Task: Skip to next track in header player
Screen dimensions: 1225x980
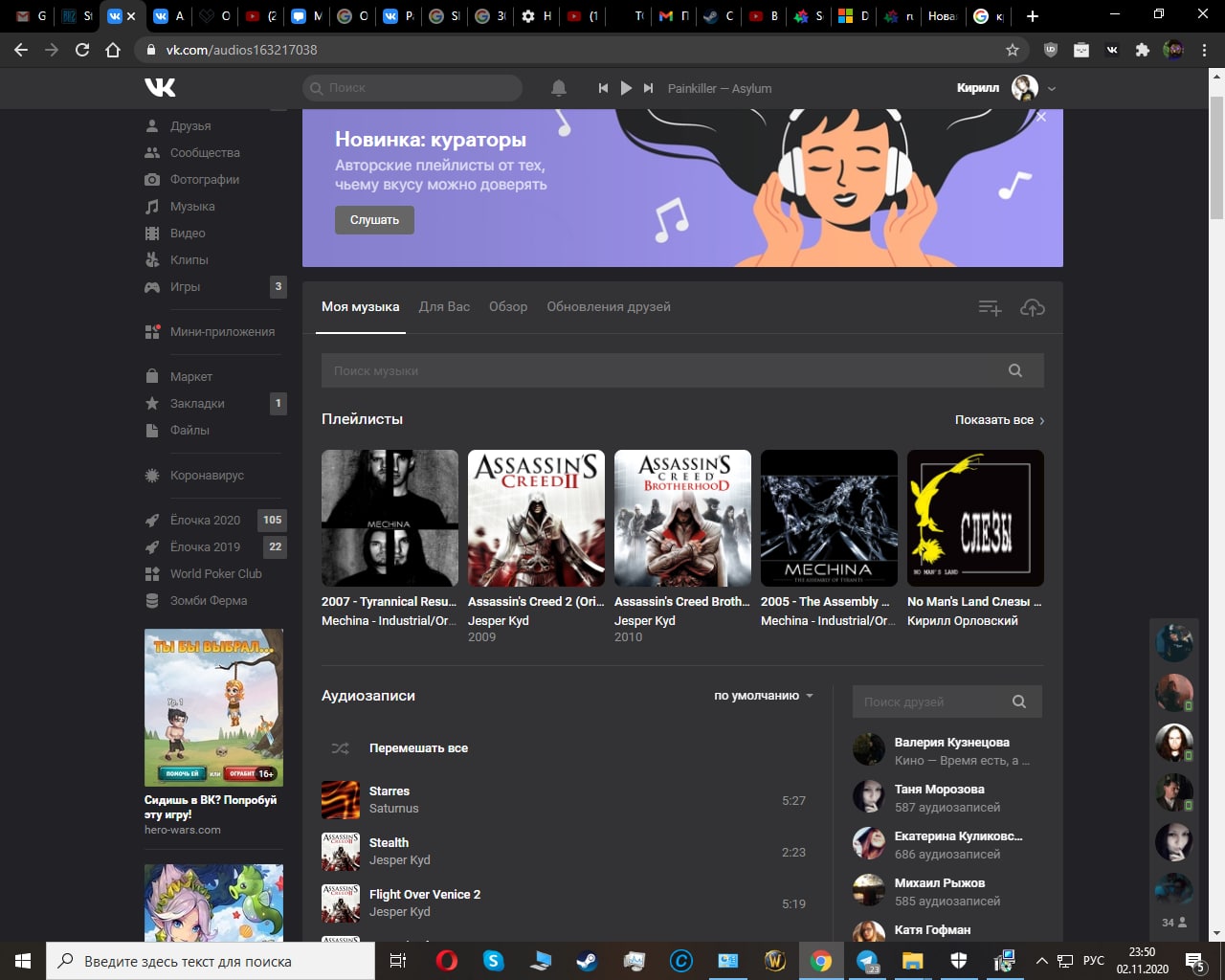Action: tap(648, 88)
